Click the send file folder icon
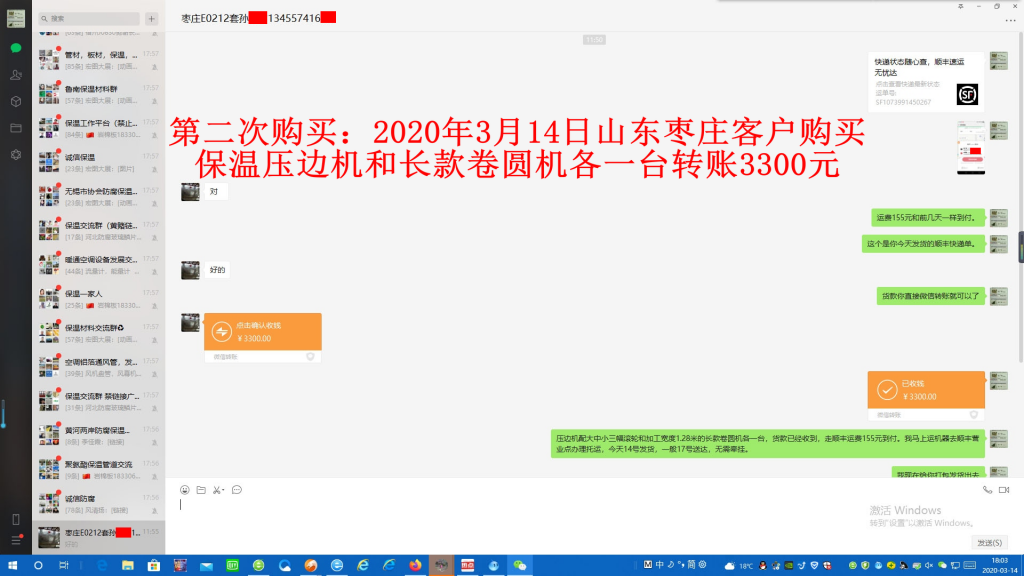 click(x=201, y=489)
